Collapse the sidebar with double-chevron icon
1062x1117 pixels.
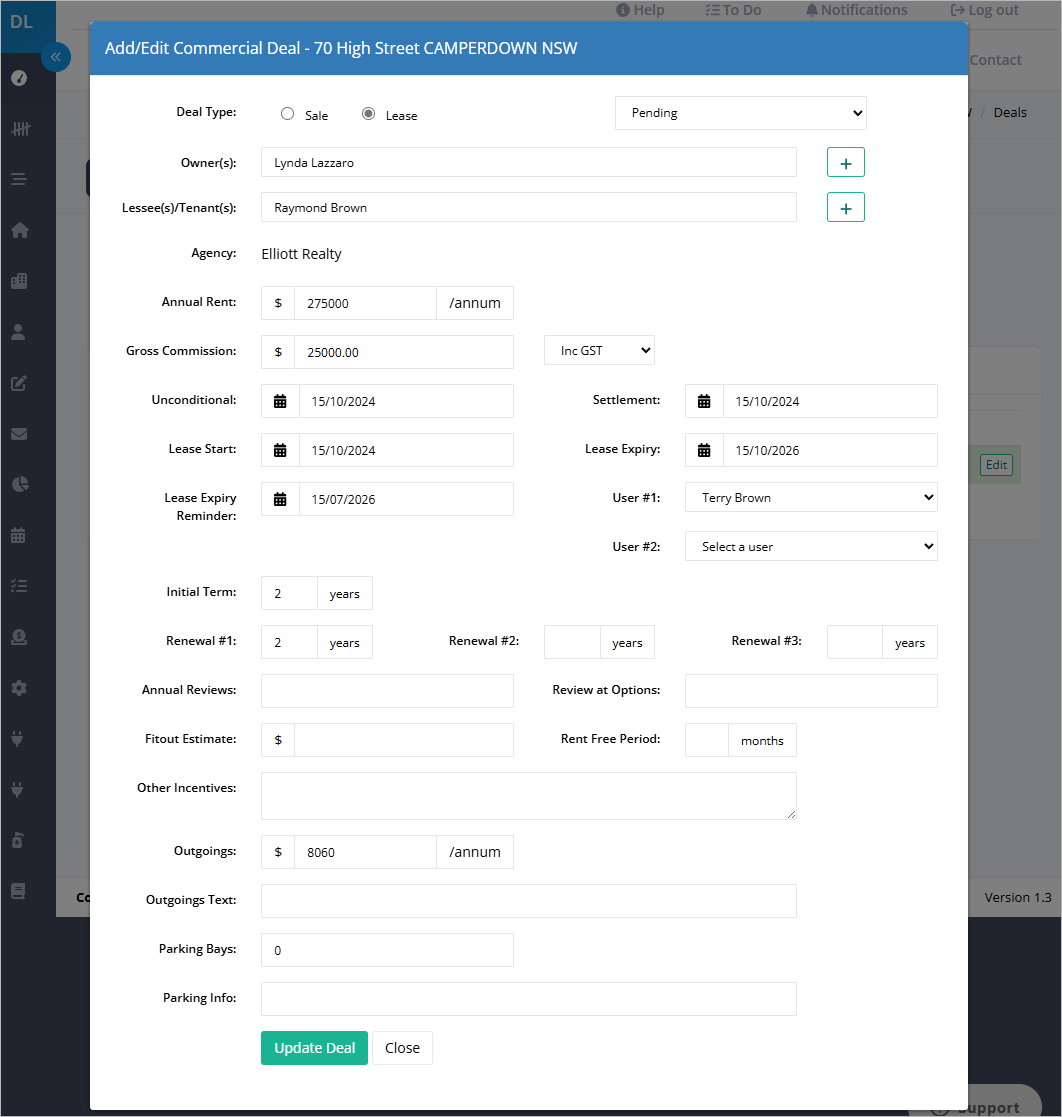tap(56, 57)
